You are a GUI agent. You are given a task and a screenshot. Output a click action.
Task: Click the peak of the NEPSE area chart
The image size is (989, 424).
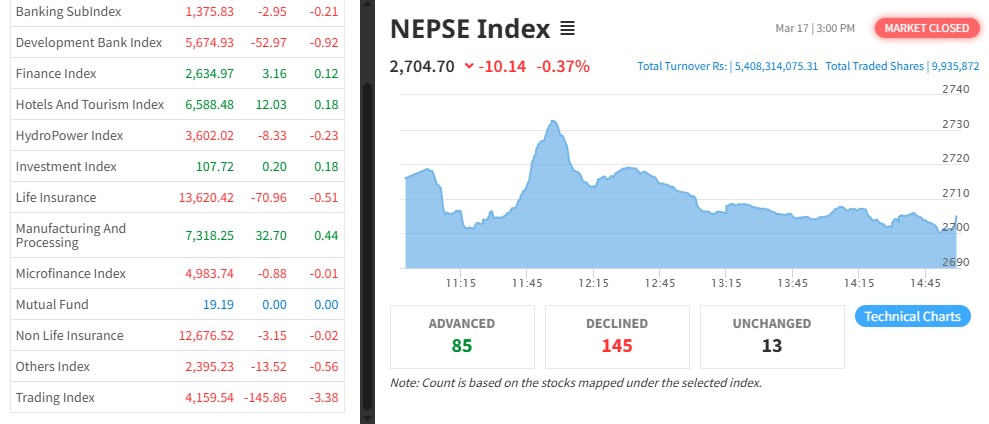tap(553, 123)
